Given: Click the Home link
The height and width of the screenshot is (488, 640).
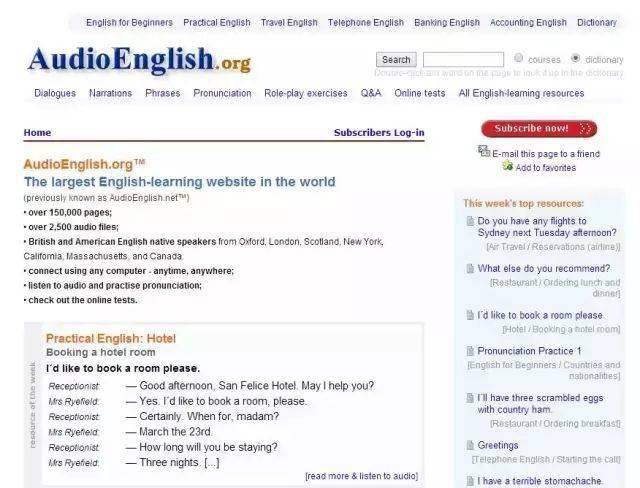Looking at the screenshot, I should point(37,133).
